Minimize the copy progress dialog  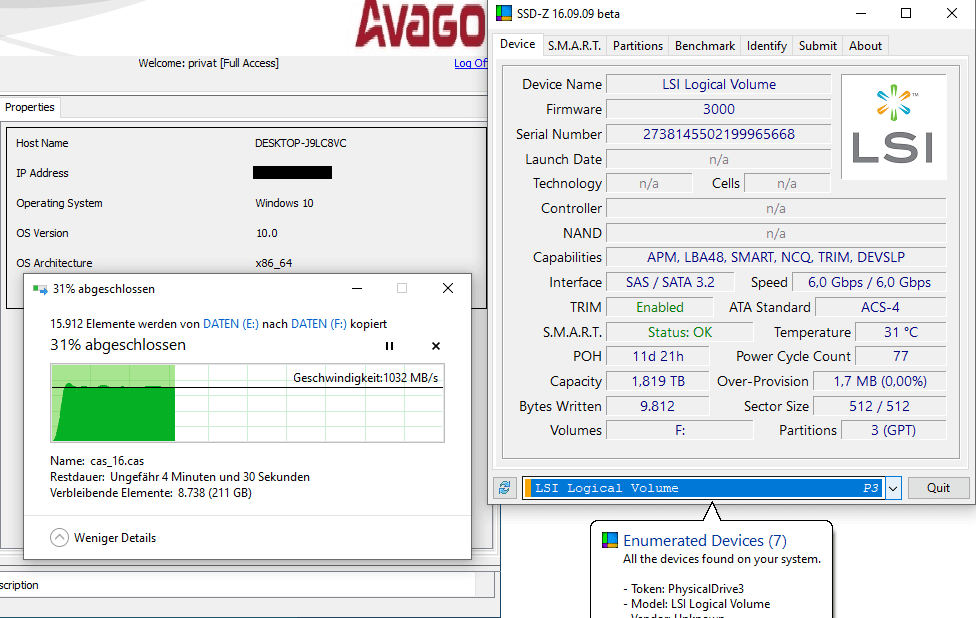pos(357,288)
